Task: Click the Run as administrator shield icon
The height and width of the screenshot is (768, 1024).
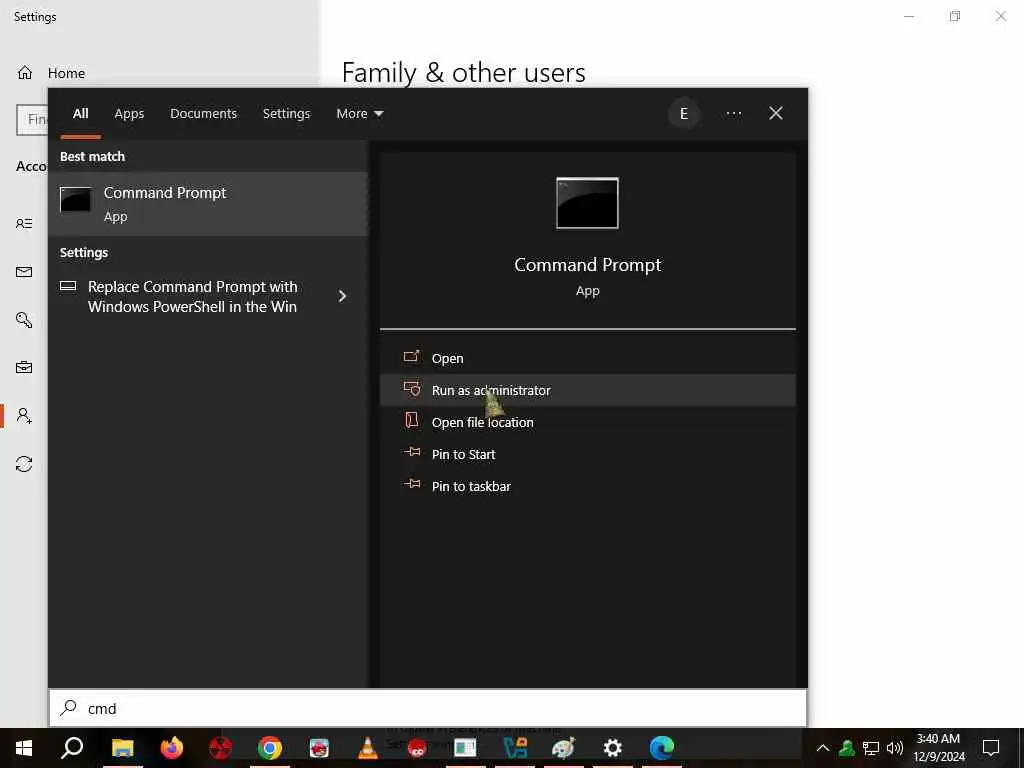Action: [x=412, y=389]
